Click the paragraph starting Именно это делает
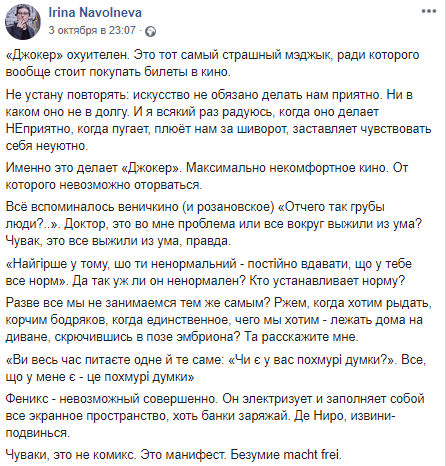Image resolution: width=446 pixels, height=466 pixels. click(x=207, y=176)
